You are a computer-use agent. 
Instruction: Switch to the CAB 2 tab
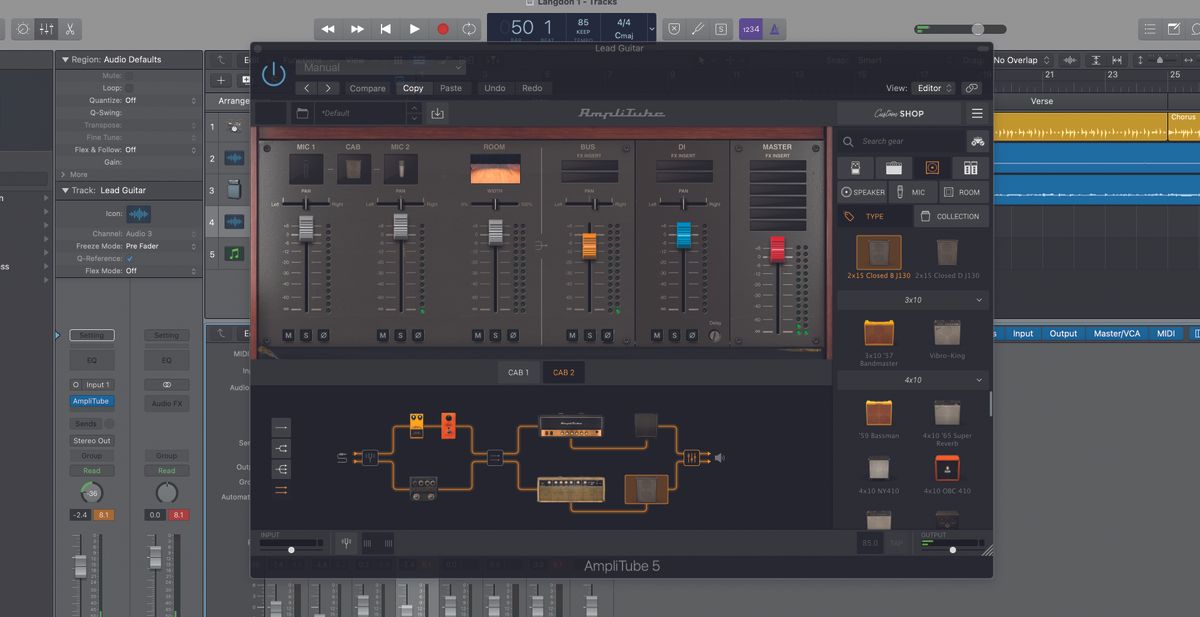tap(562, 372)
